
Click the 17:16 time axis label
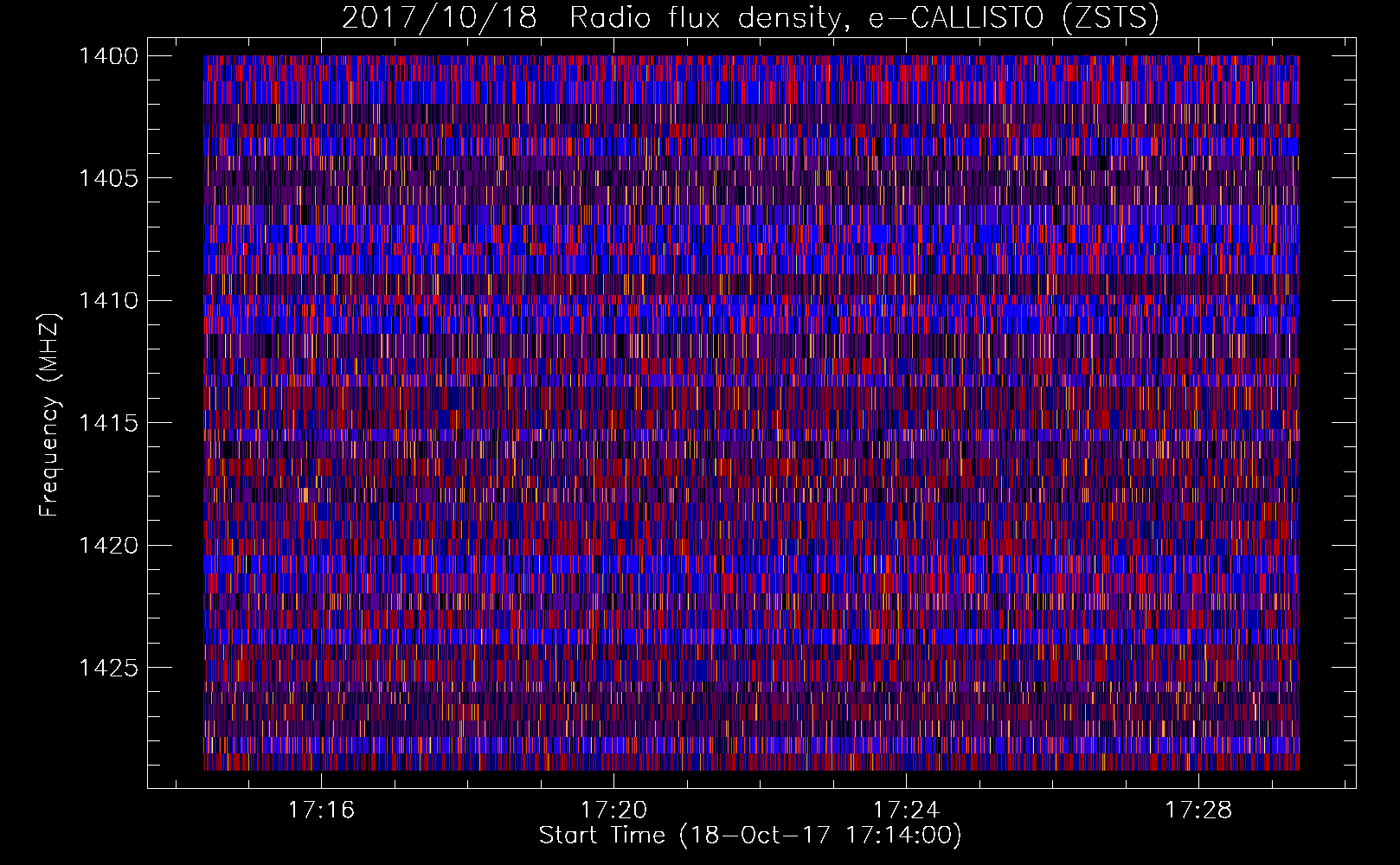click(x=321, y=811)
